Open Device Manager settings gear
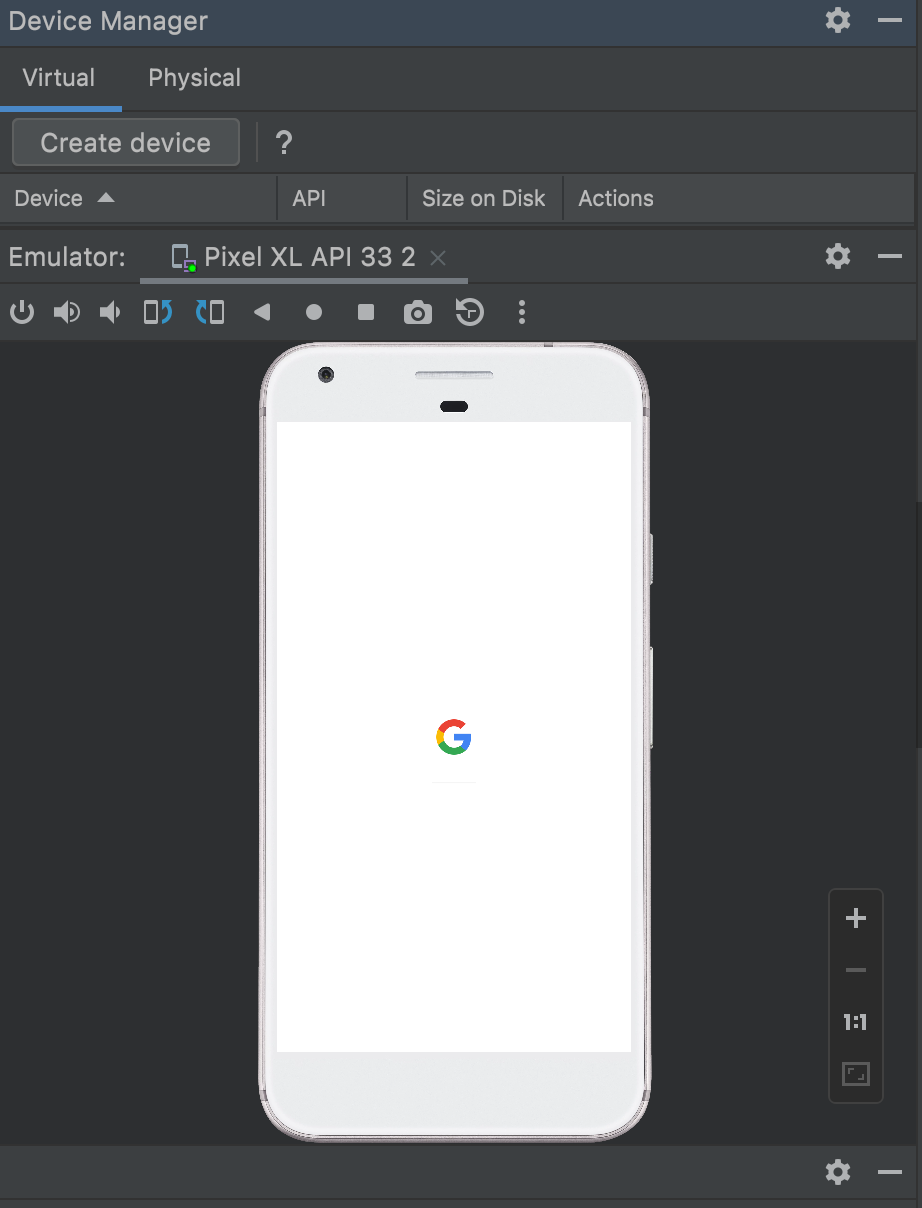 coord(838,20)
